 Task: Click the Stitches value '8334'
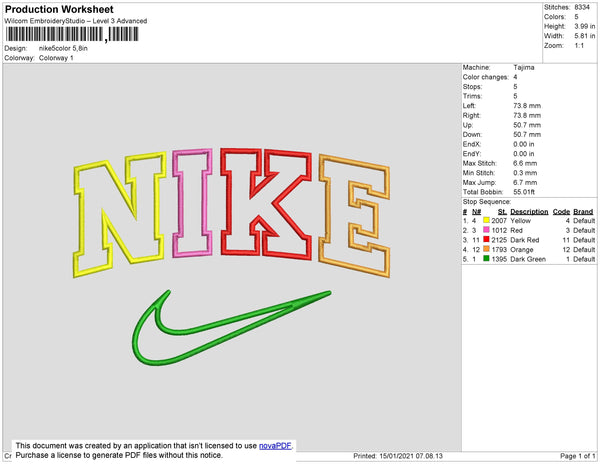(582, 7)
